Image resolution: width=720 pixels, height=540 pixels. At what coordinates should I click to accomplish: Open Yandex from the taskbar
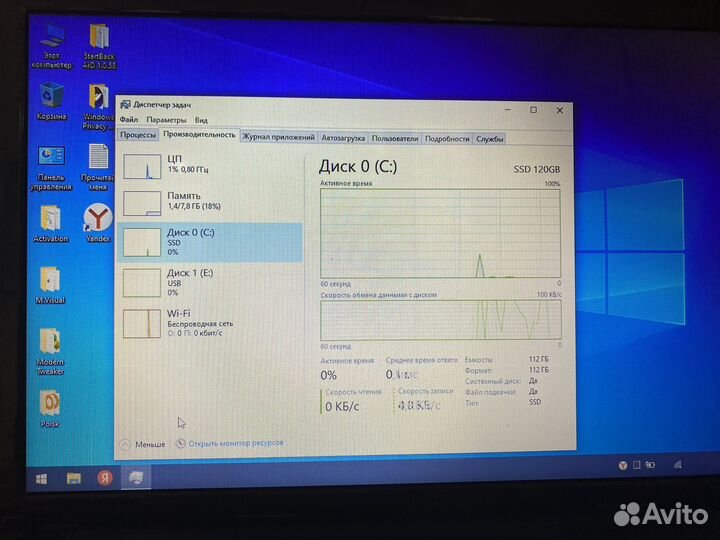[x=105, y=478]
